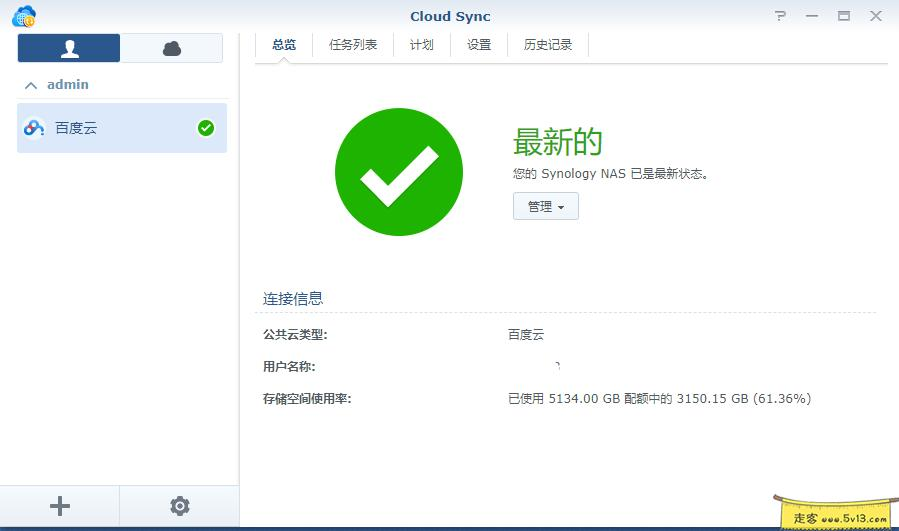Collapse the admin group chevron
Screen dimensions: 899x531
pos(31,86)
